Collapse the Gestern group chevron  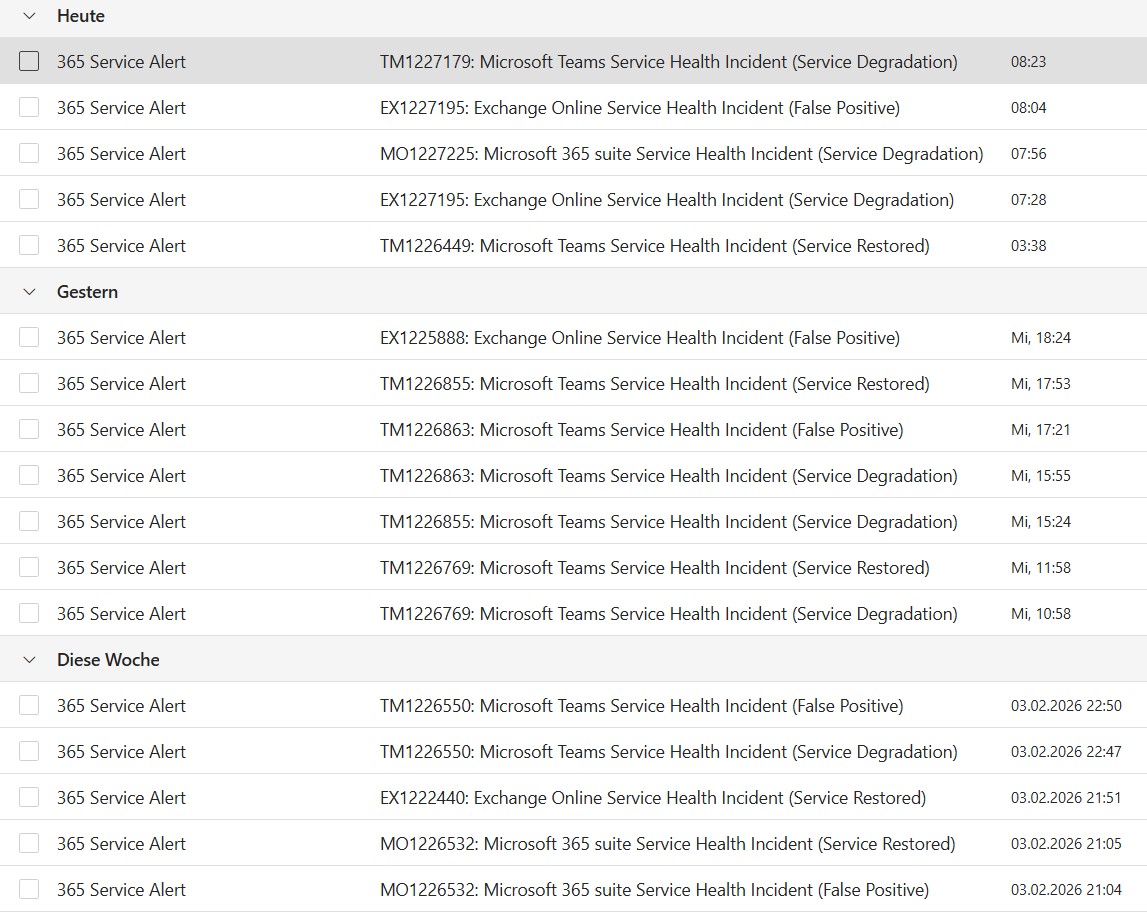29,292
